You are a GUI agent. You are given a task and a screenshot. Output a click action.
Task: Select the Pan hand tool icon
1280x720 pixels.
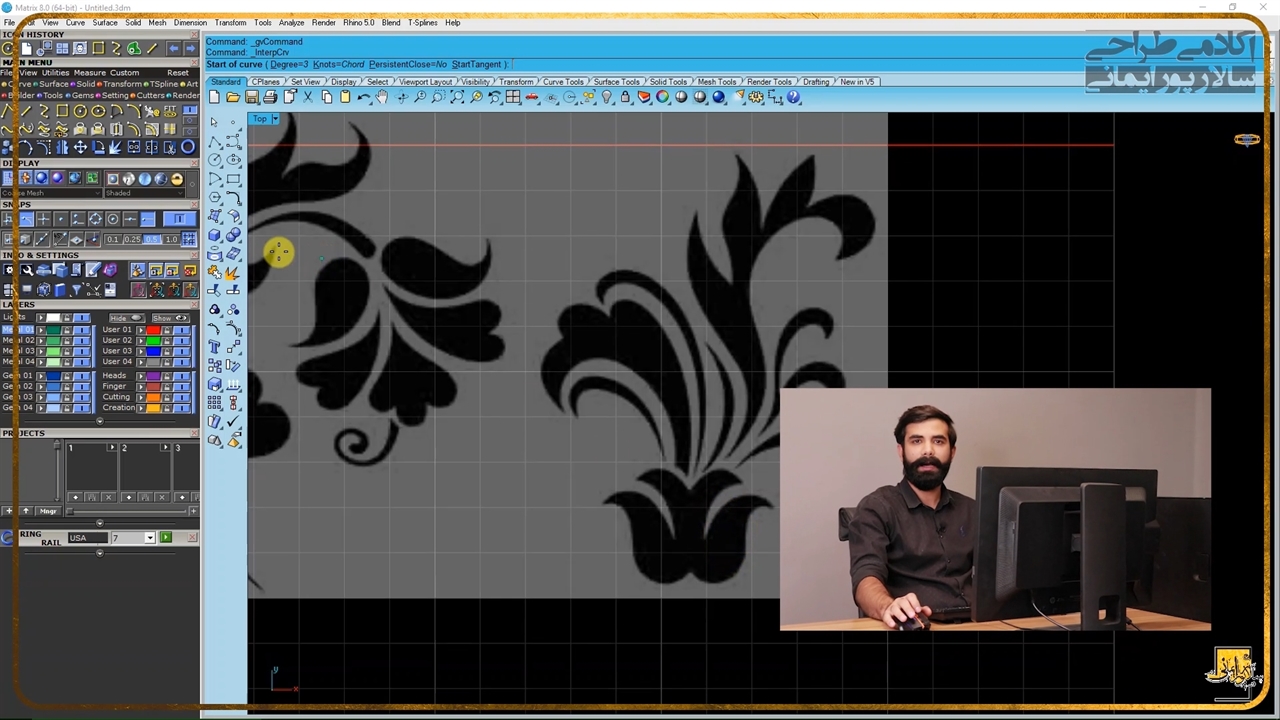pos(382,97)
